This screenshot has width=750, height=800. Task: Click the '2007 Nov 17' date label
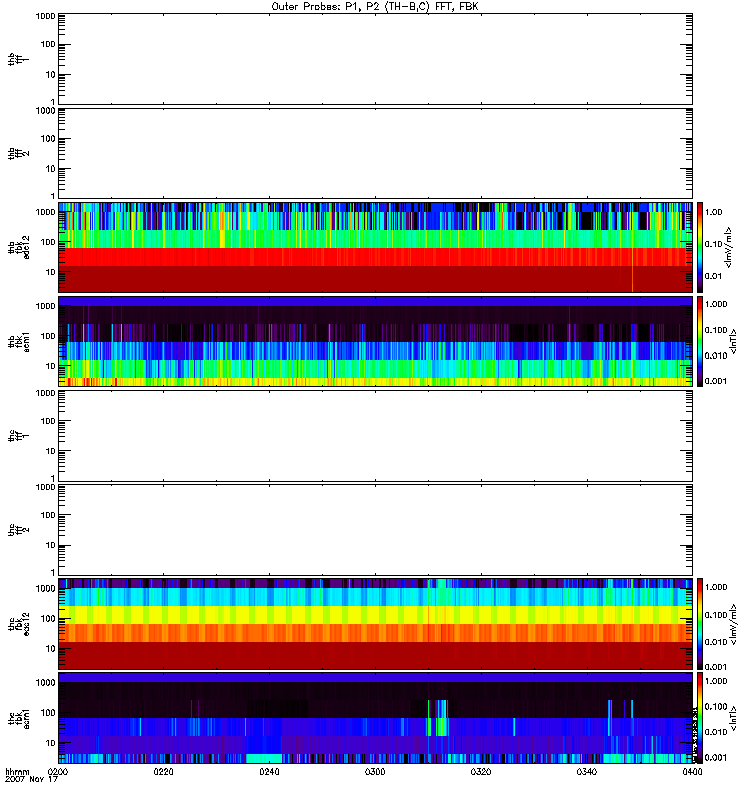pyautogui.click(x=28, y=781)
